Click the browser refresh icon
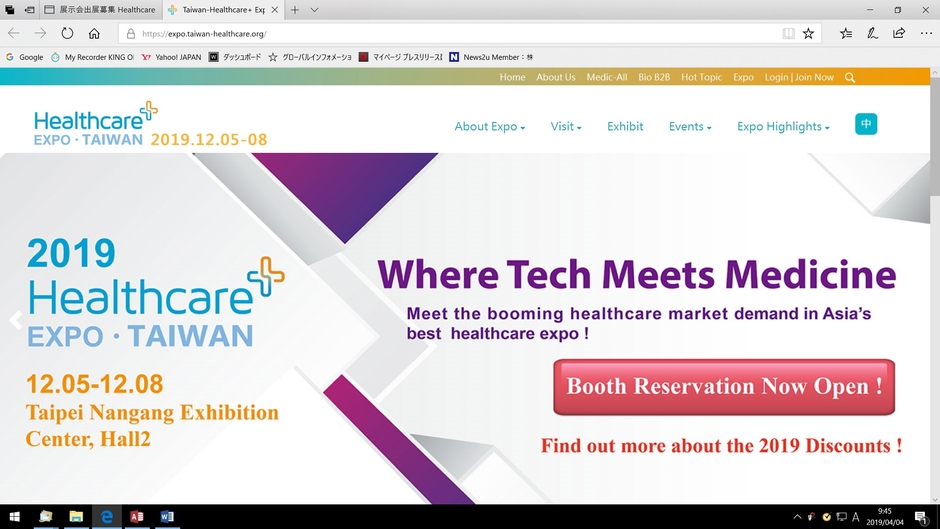This screenshot has width=940, height=529. pos(67,33)
